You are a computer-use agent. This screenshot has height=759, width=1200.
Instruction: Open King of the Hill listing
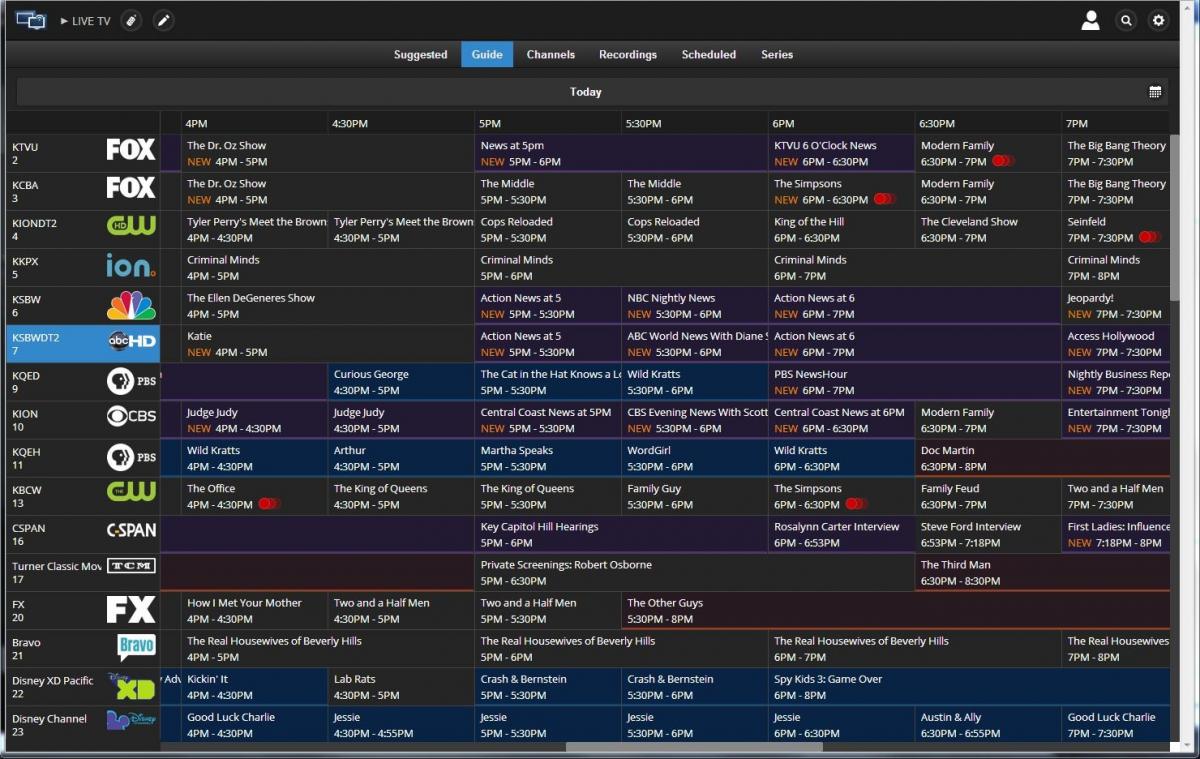[x=841, y=230]
